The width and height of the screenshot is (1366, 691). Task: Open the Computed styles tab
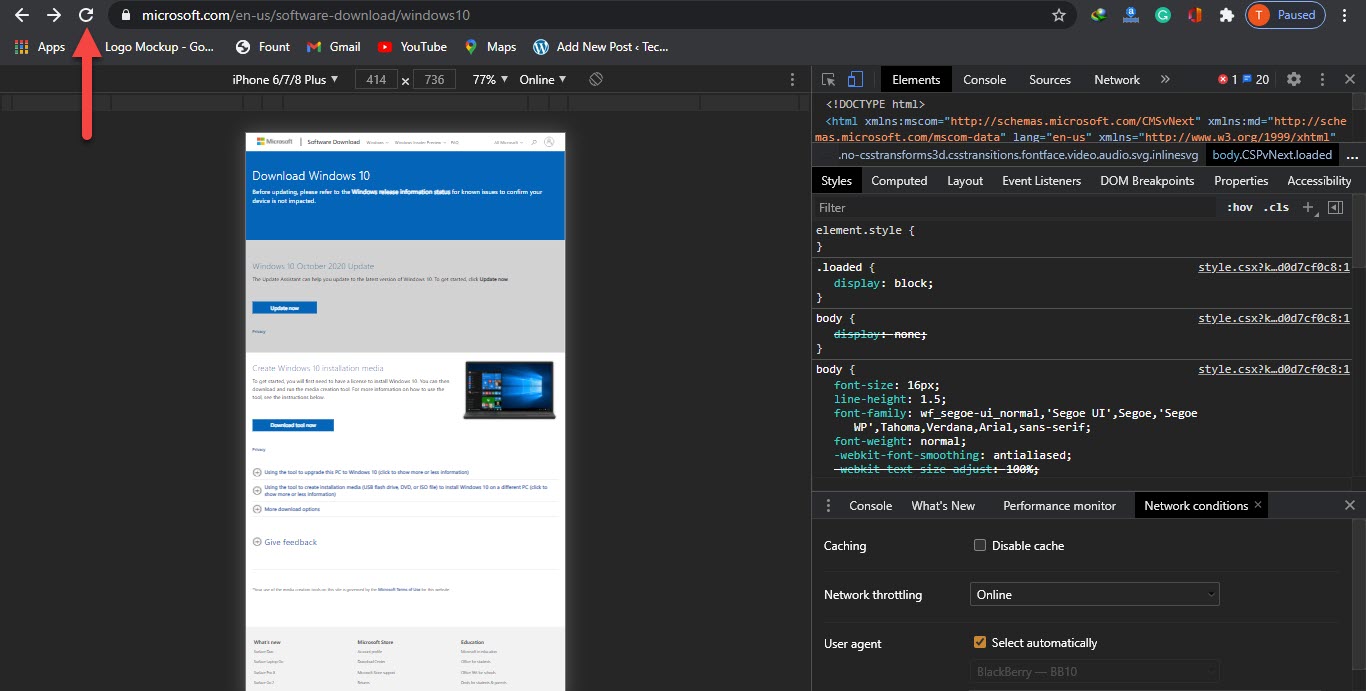(x=899, y=181)
